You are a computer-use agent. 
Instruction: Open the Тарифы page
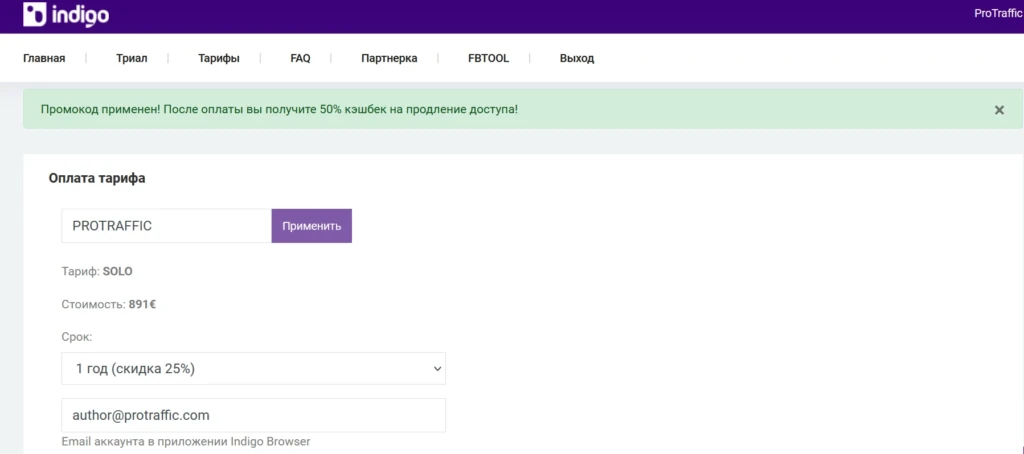coord(219,58)
